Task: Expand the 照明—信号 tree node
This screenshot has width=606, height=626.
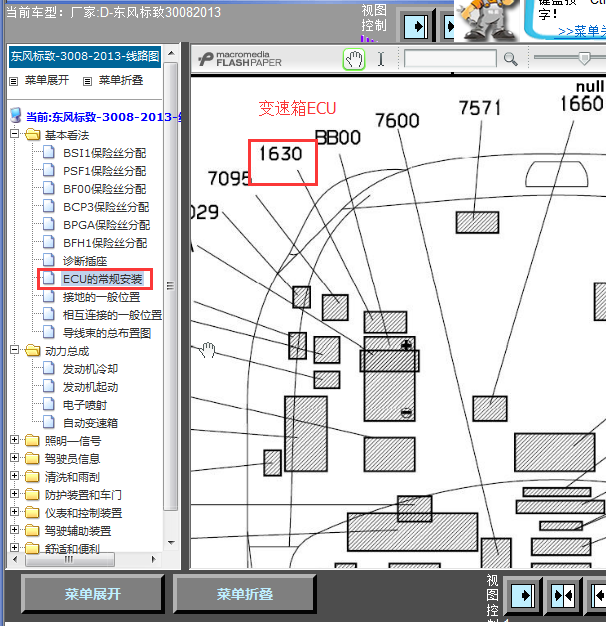Action: [14, 440]
